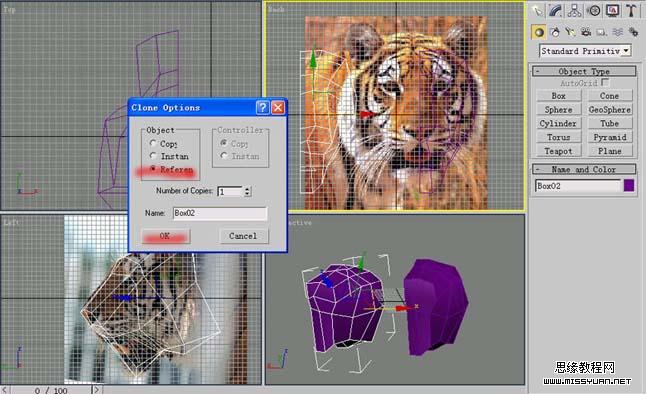This screenshot has height=394, width=646.
Task: Open the Standard Primitives dropdown
Action: (585, 51)
